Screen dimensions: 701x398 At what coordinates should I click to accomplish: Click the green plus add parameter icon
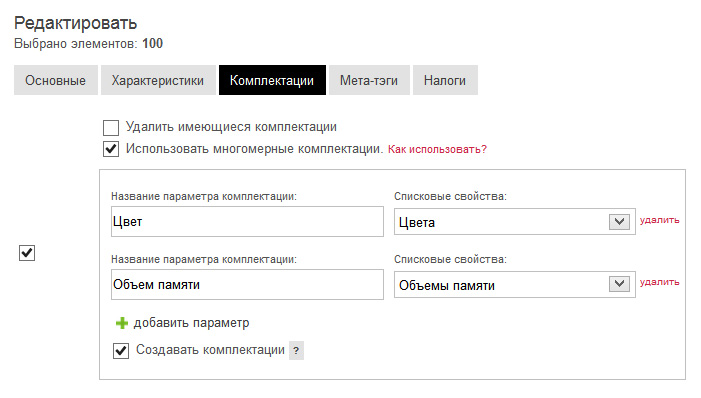click(122, 323)
